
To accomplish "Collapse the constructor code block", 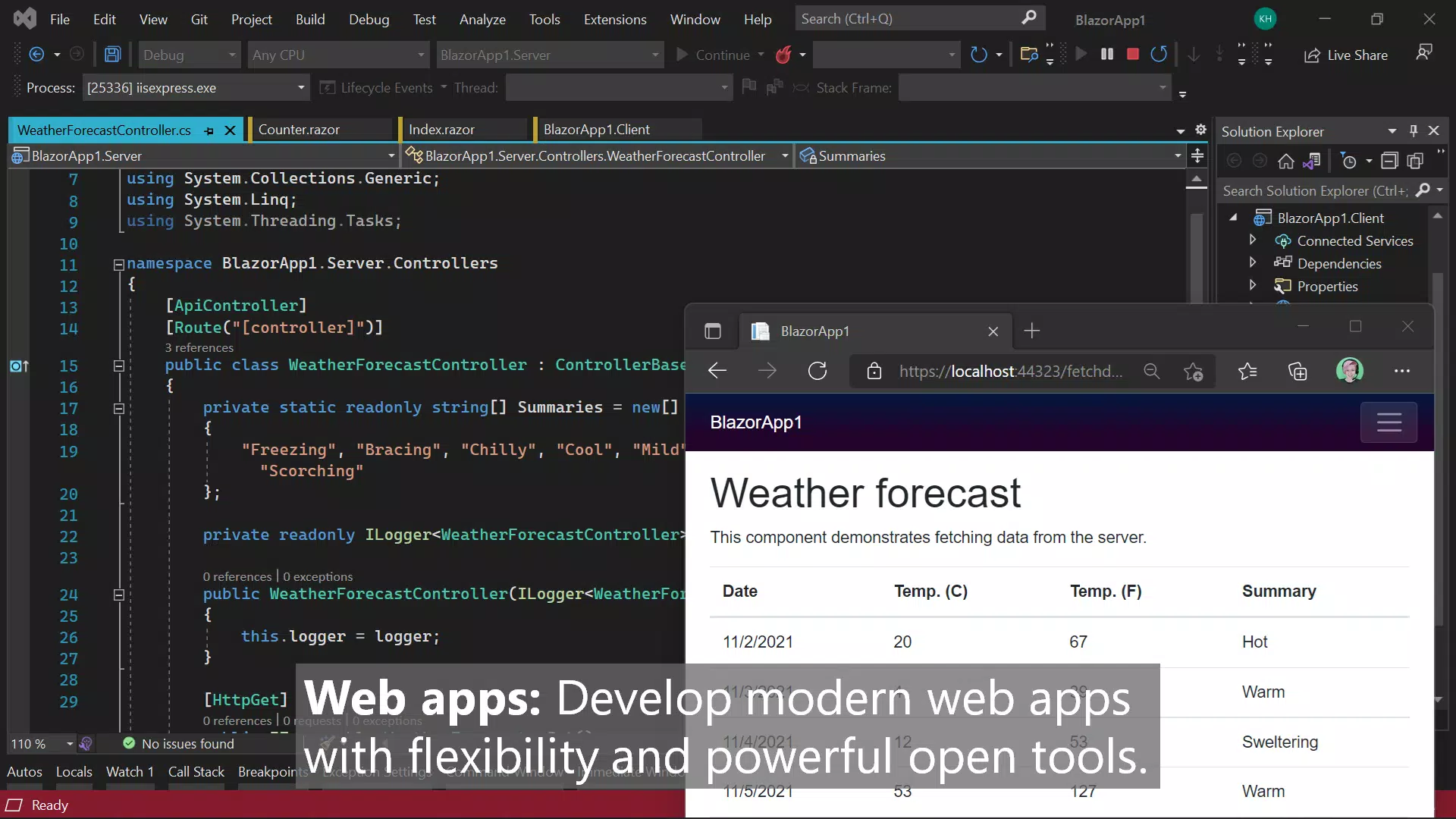I will [x=119, y=595].
